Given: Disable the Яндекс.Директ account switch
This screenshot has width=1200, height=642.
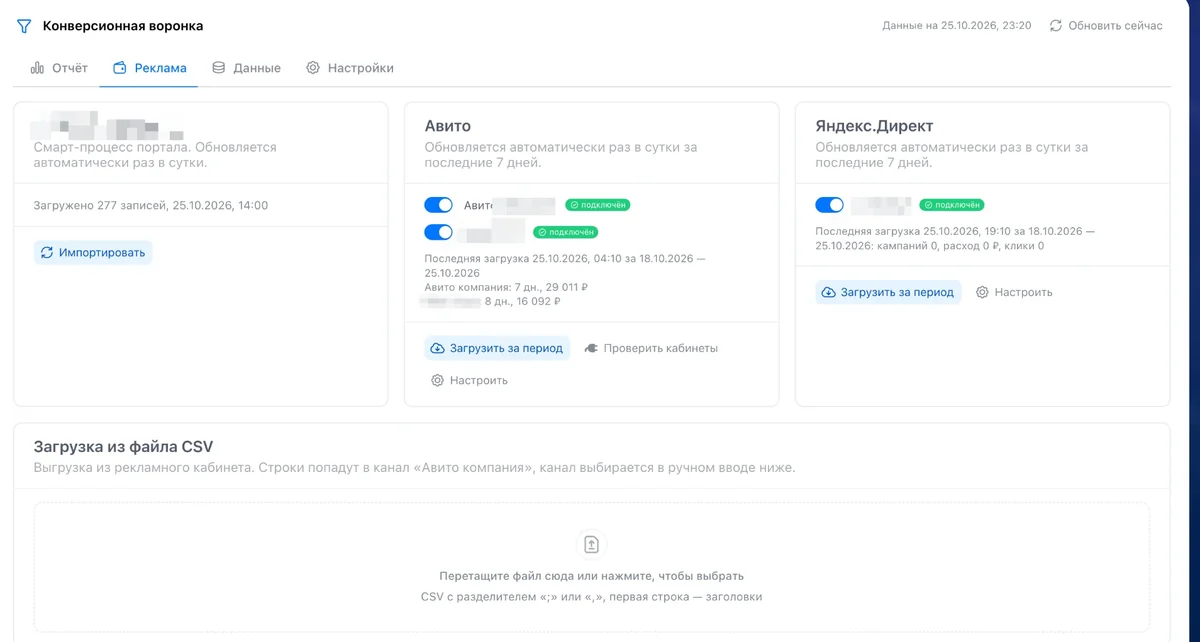Looking at the screenshot, I should [829, 205].
